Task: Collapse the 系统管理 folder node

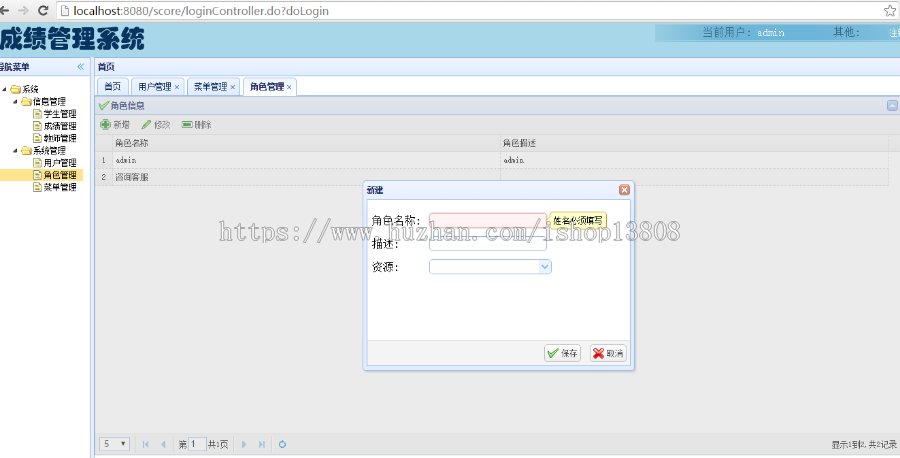Action: tap(15, 150)
